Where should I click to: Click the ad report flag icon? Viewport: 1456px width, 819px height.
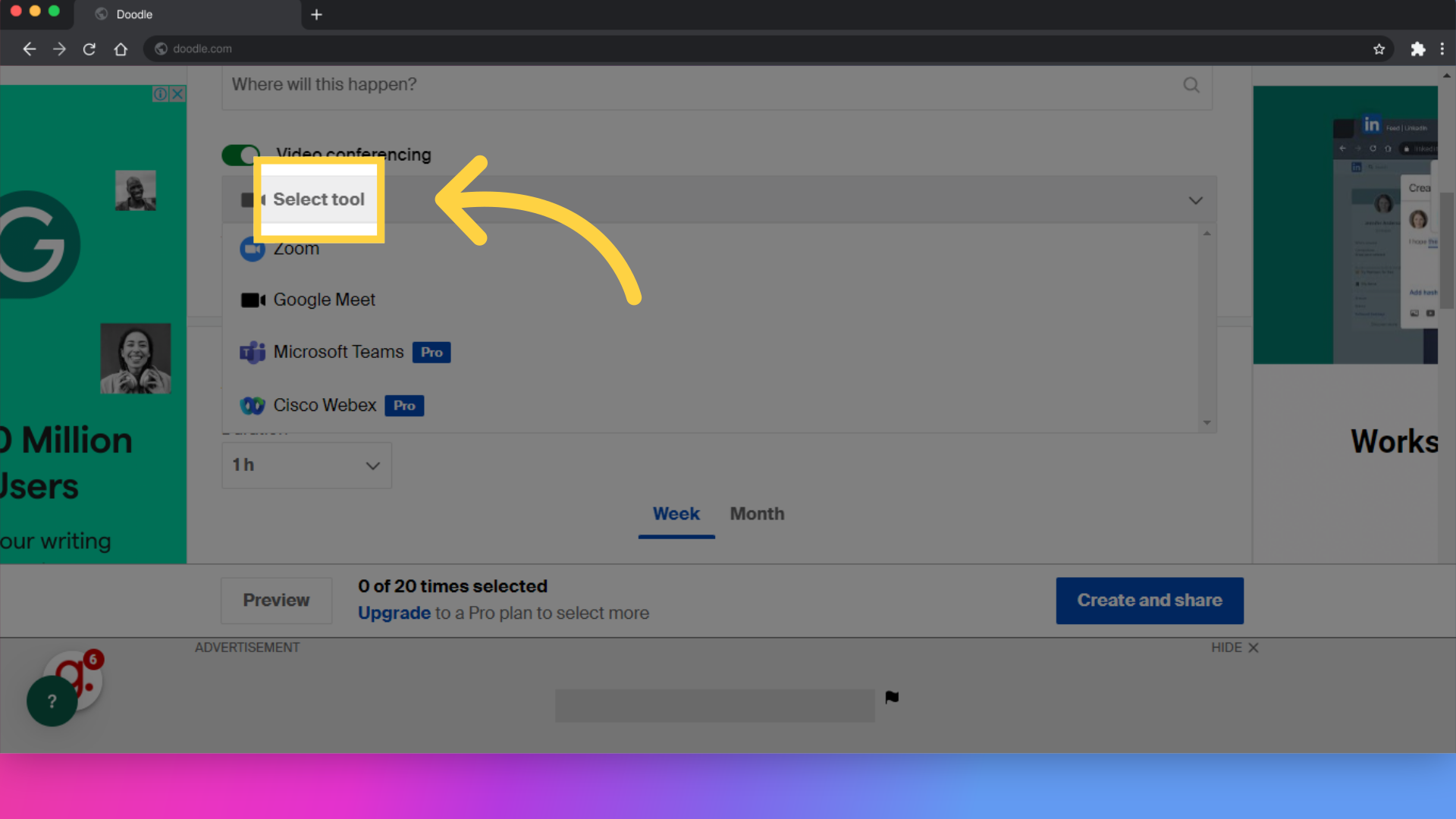[x=892, y=698]
